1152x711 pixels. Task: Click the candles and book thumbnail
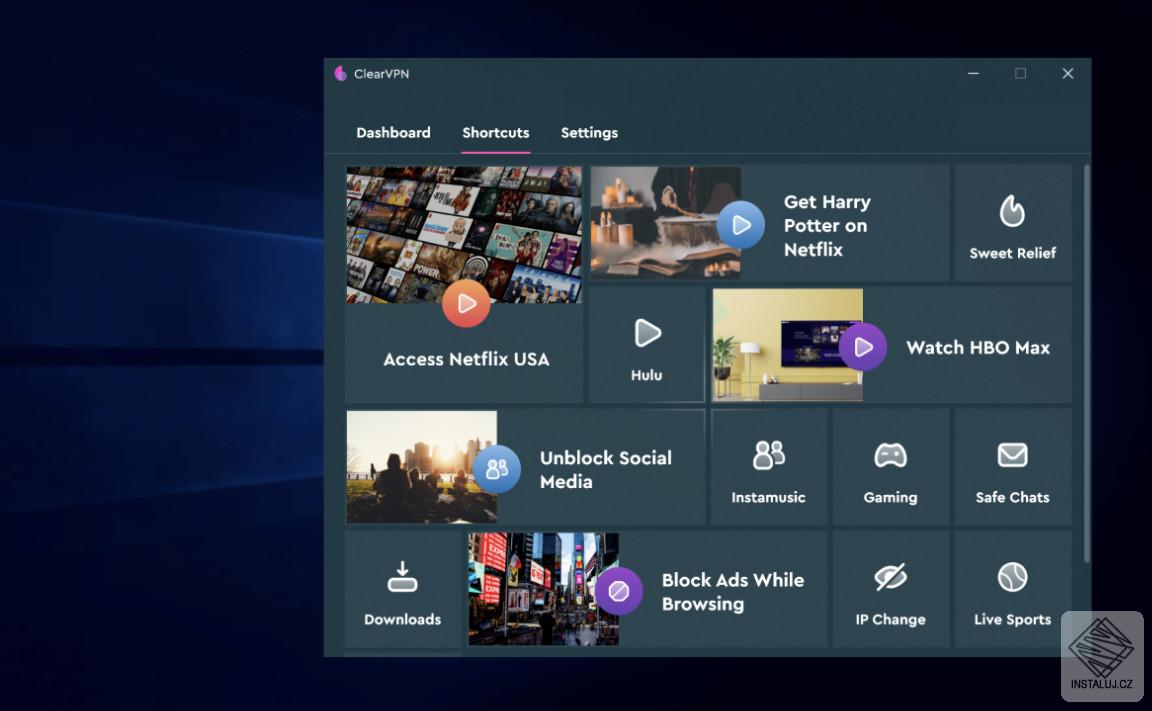[x=665, y=223]
